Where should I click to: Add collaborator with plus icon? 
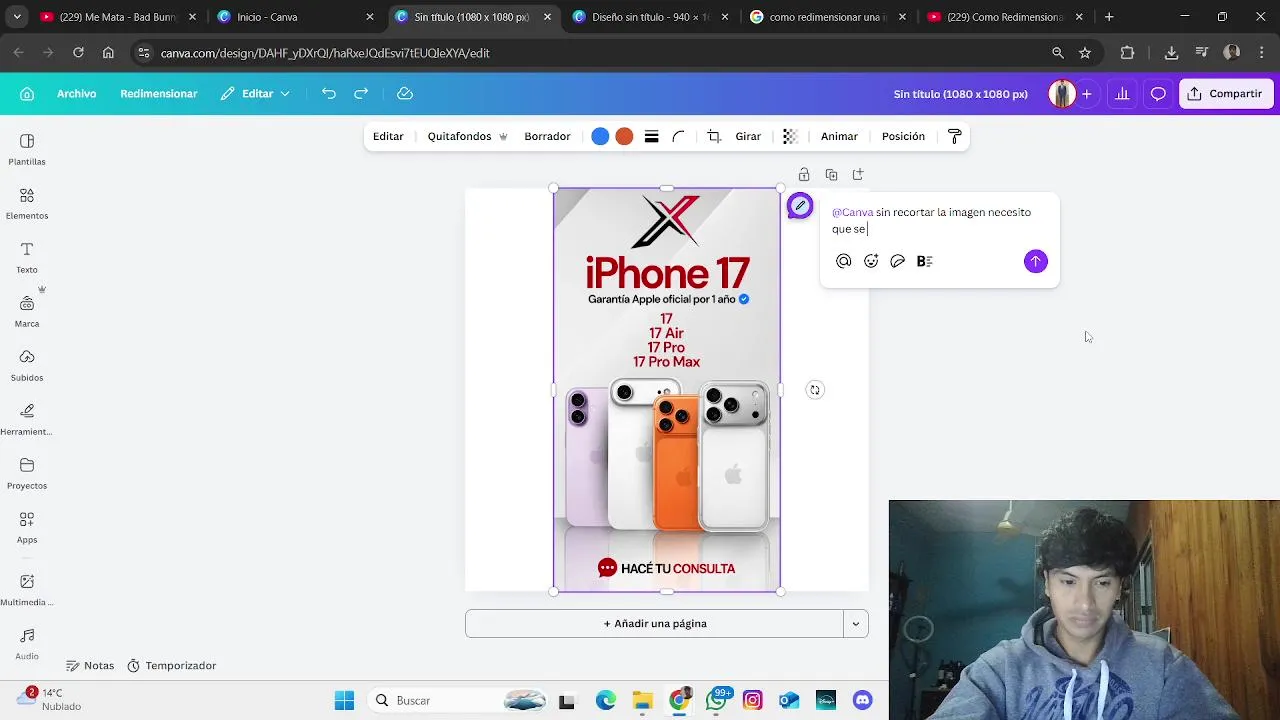click(x=1086, y=93)
